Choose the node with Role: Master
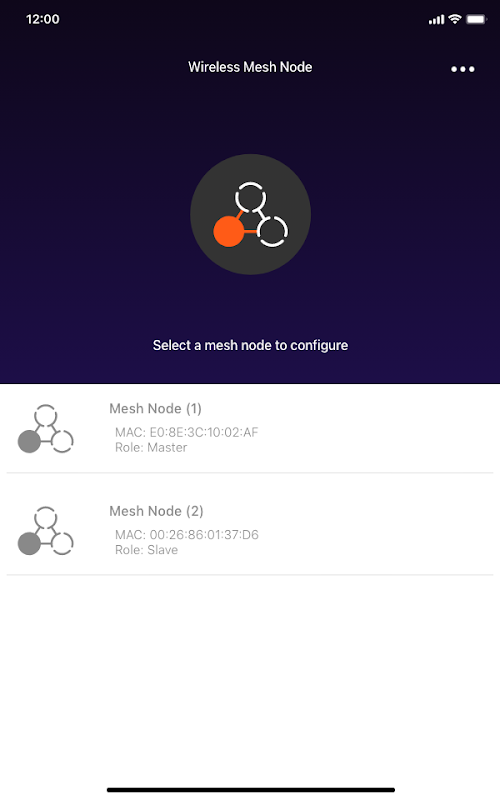 pos(250,429)
